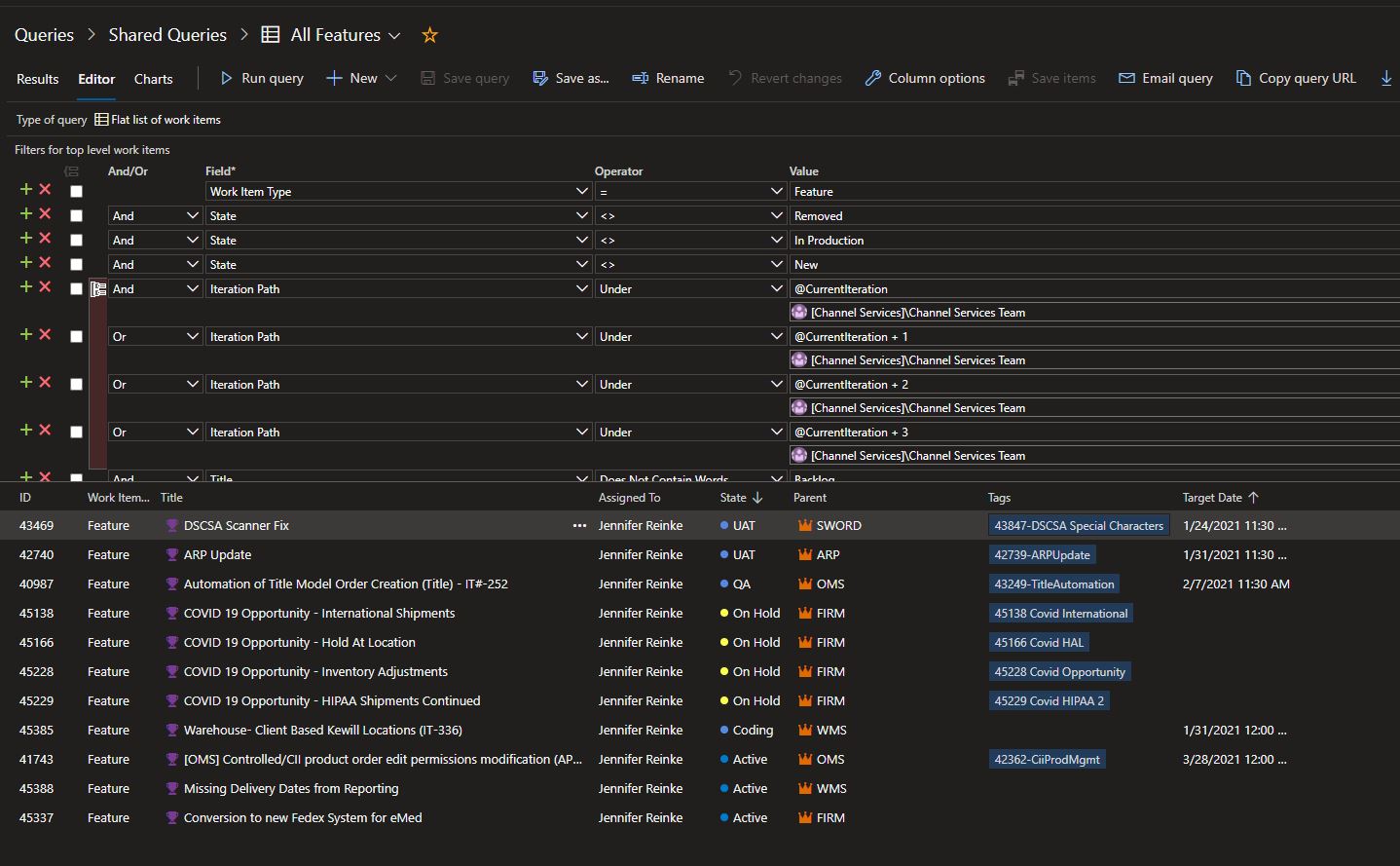Open the Work Item Type field dropdown
Viewport: 1400px width, 866px height.
pos(581,191)
